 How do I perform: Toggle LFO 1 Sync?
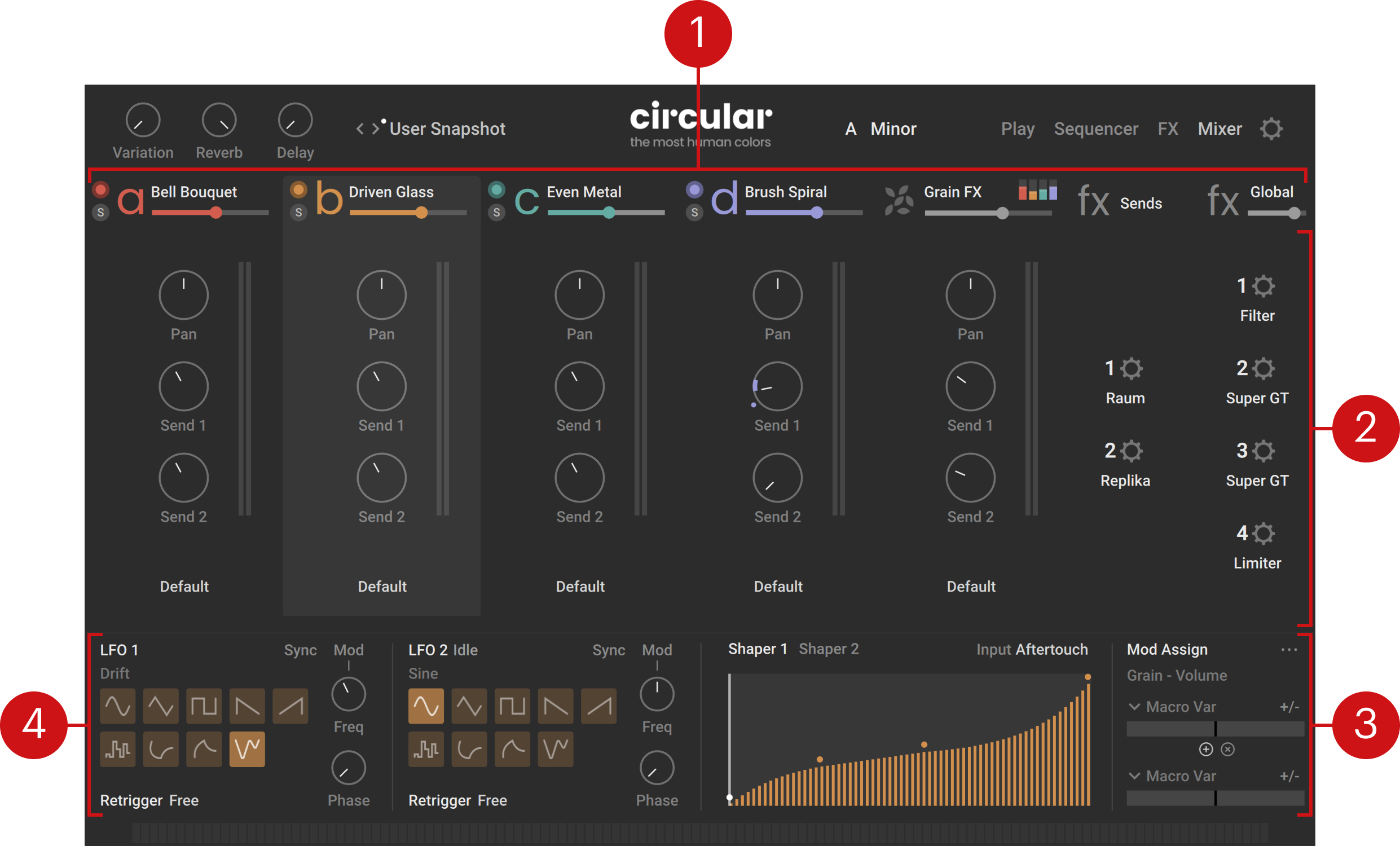point(300,650)
